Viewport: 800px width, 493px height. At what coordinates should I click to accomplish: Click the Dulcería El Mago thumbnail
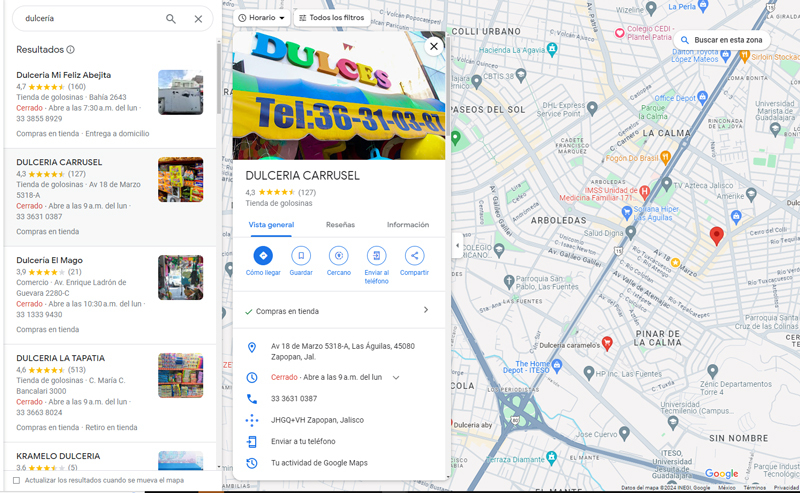click(x=181, y=278)
